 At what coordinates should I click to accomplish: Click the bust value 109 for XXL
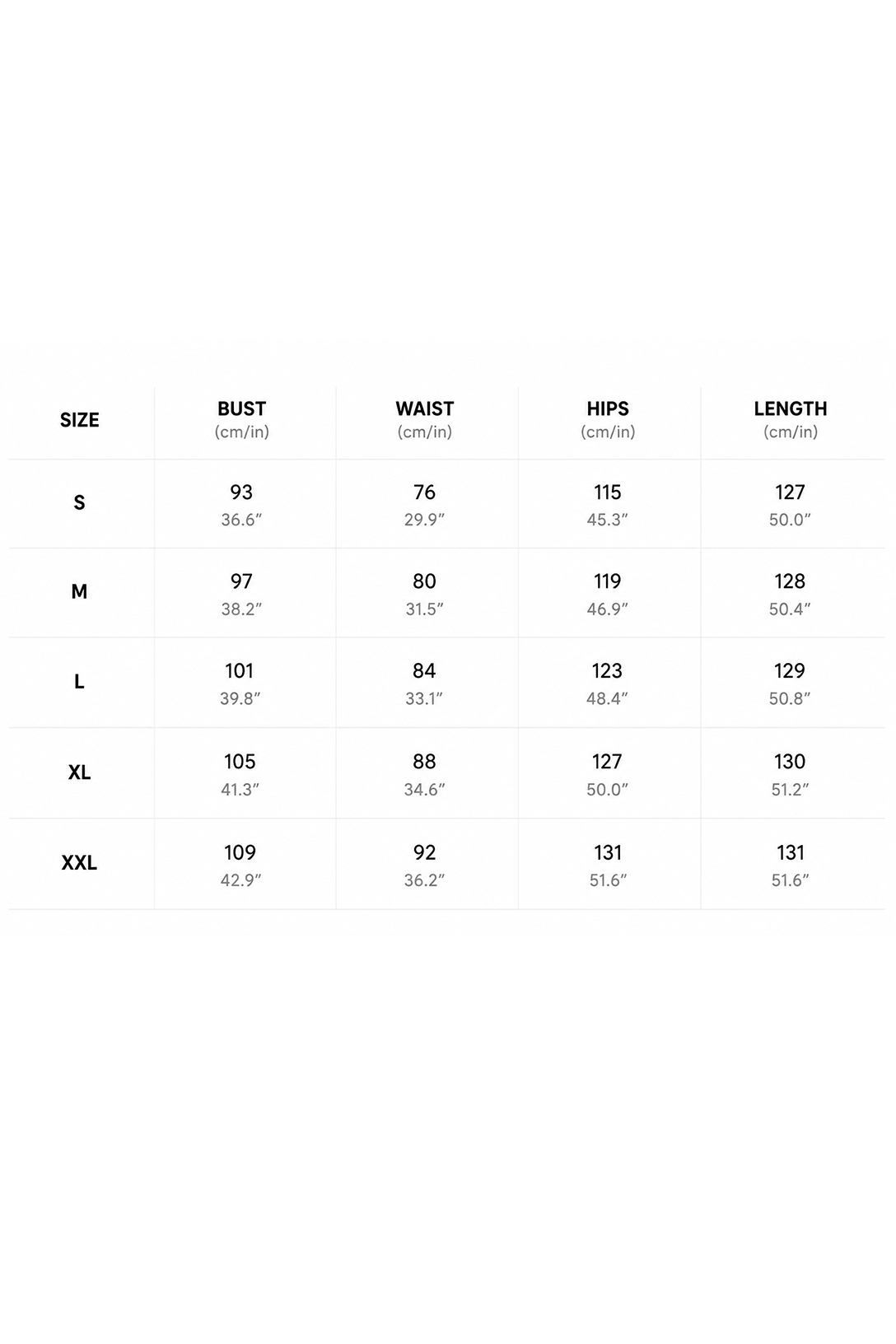click(240, 852)
